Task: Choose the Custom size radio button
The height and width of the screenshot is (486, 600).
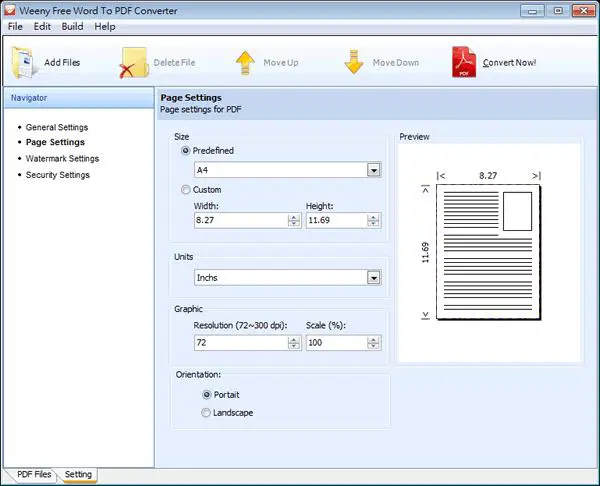Action: point(186,190)
